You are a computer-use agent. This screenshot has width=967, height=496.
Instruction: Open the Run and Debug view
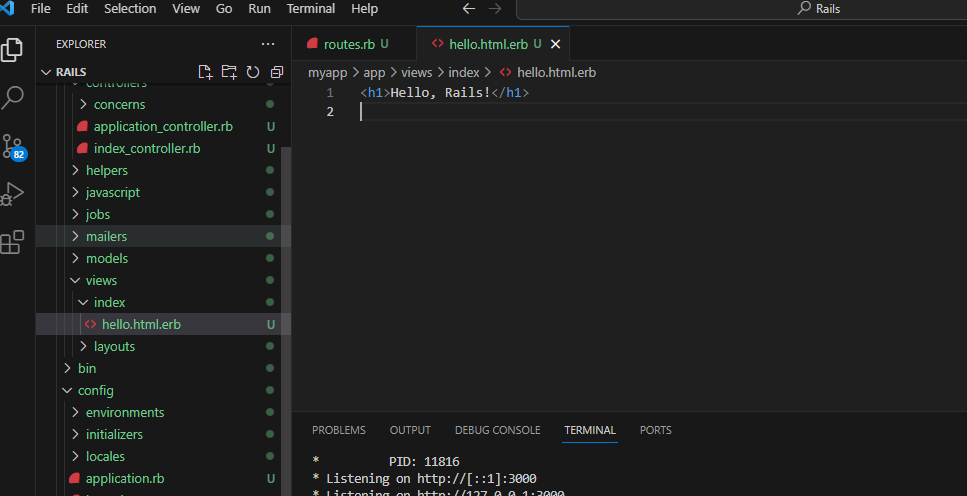coord(12,194)
